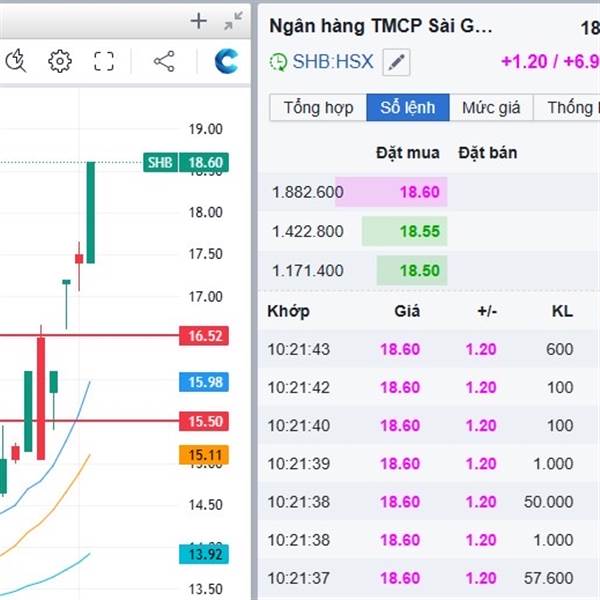Viewport: 600px width, 600px height.
Task: Switch to Mức giá tab
Action: 491,108
